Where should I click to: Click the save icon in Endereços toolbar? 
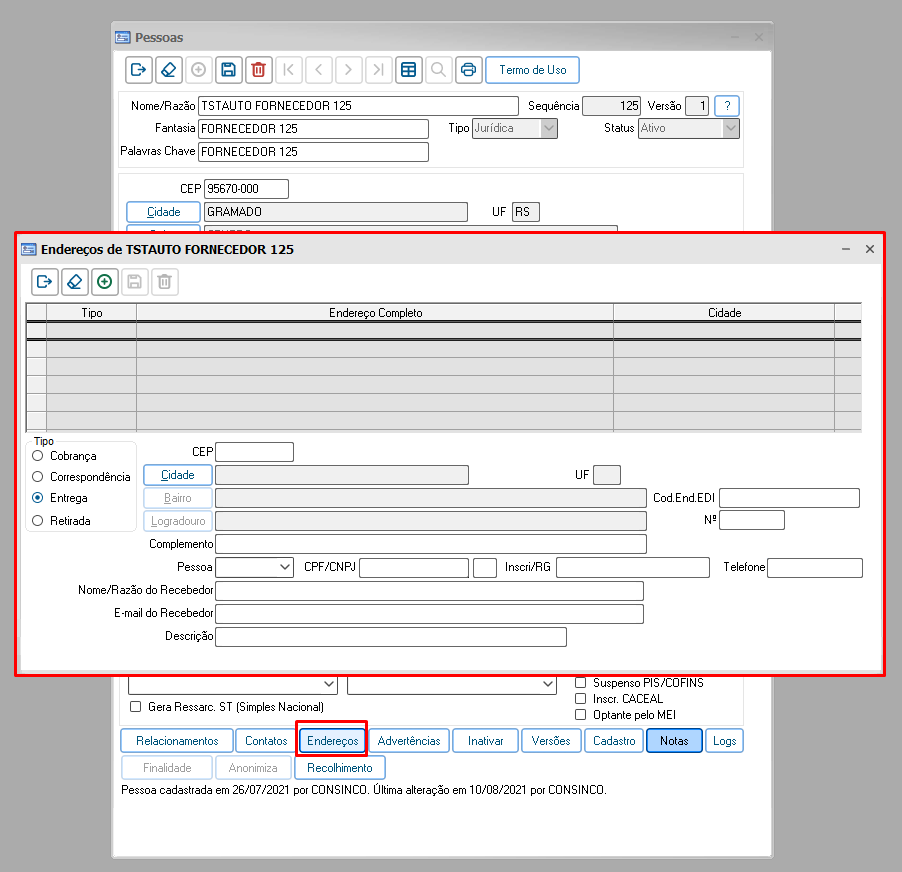(x=135, y=282)
